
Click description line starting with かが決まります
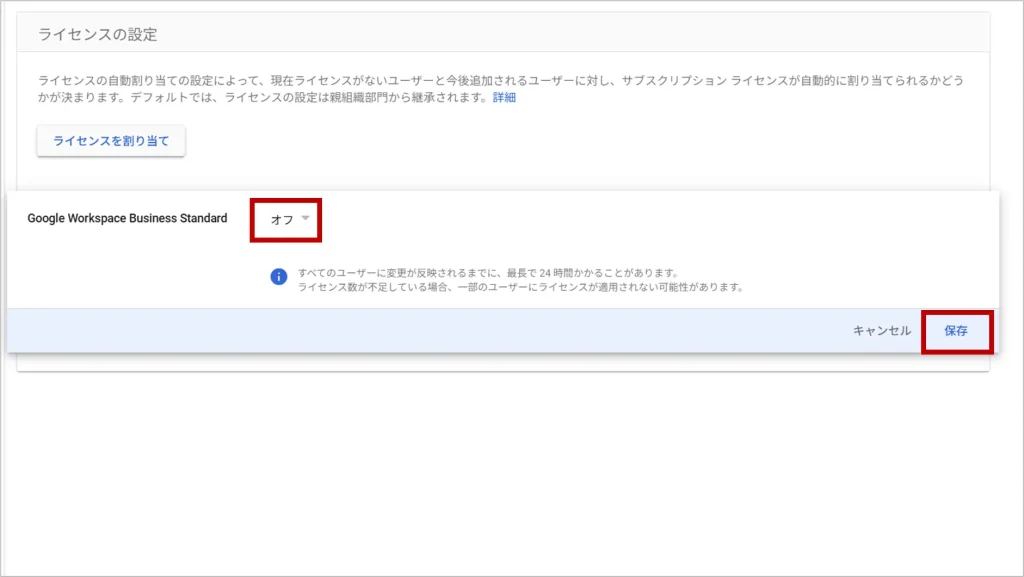pos(260,98)
